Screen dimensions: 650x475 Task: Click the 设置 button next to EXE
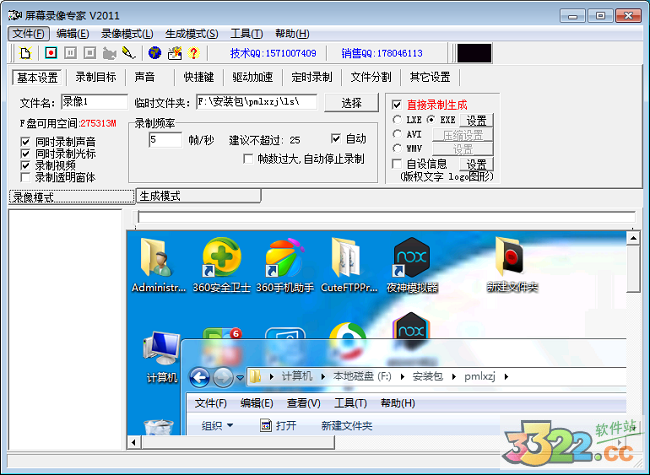(477, 120)
